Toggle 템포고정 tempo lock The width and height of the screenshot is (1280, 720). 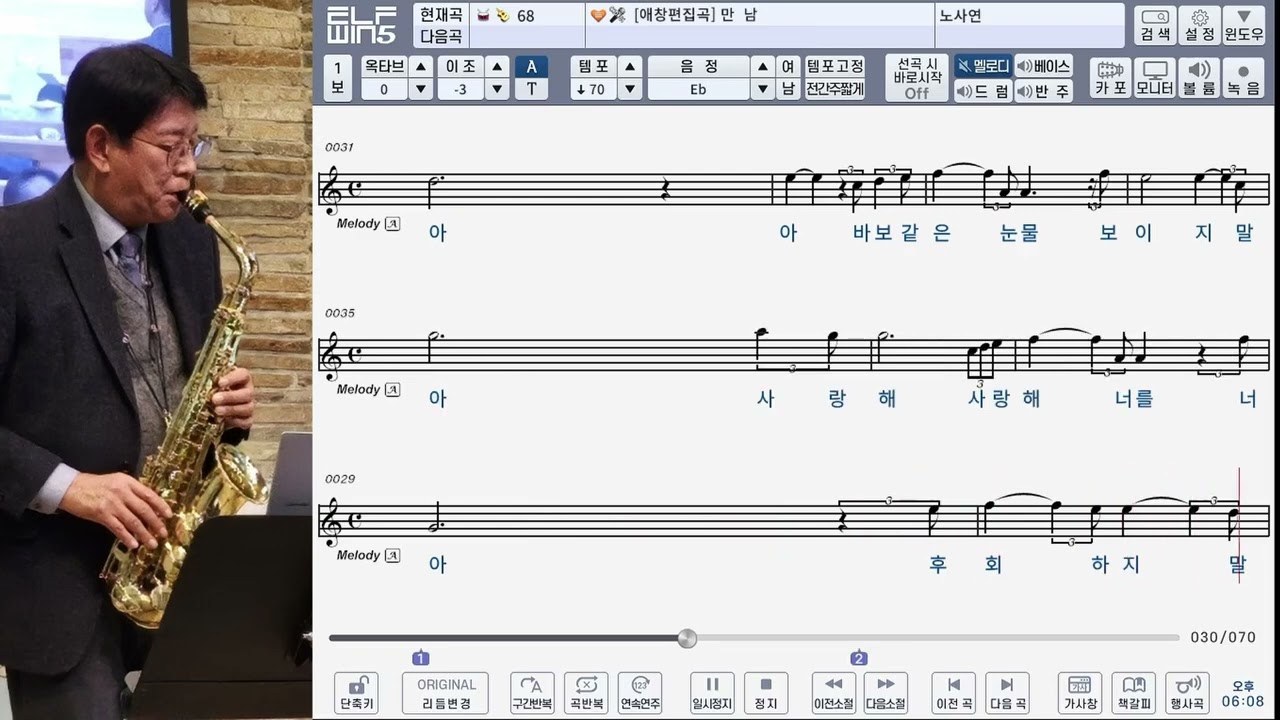point(835,66)
